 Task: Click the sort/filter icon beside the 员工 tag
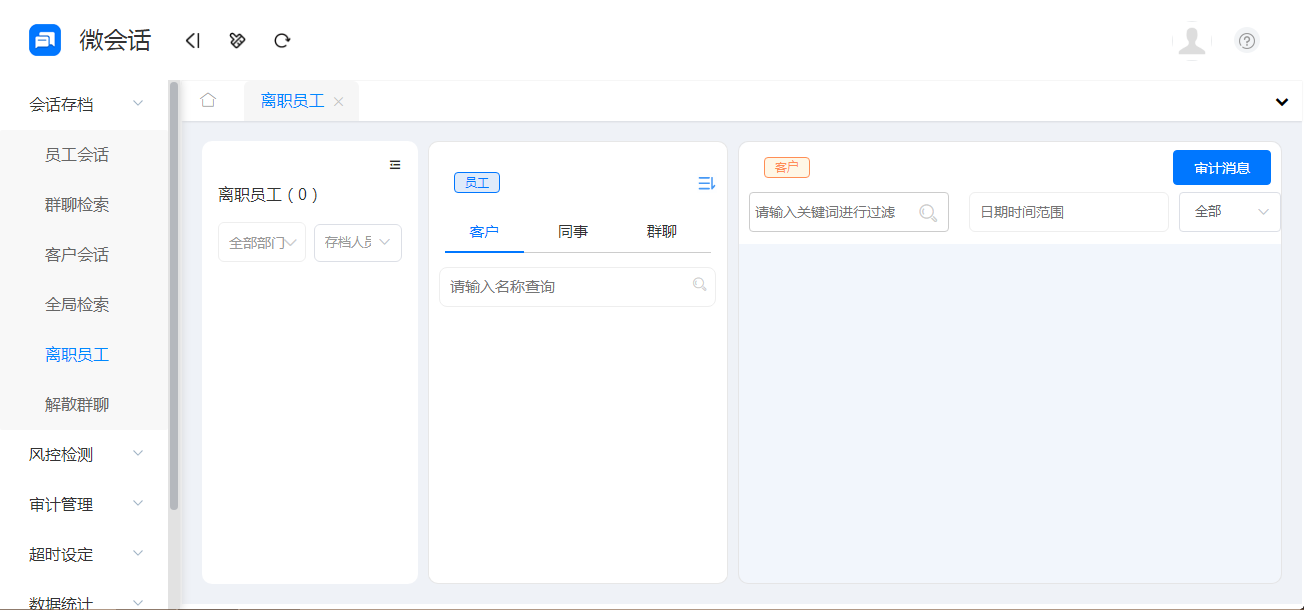(706, 182)
